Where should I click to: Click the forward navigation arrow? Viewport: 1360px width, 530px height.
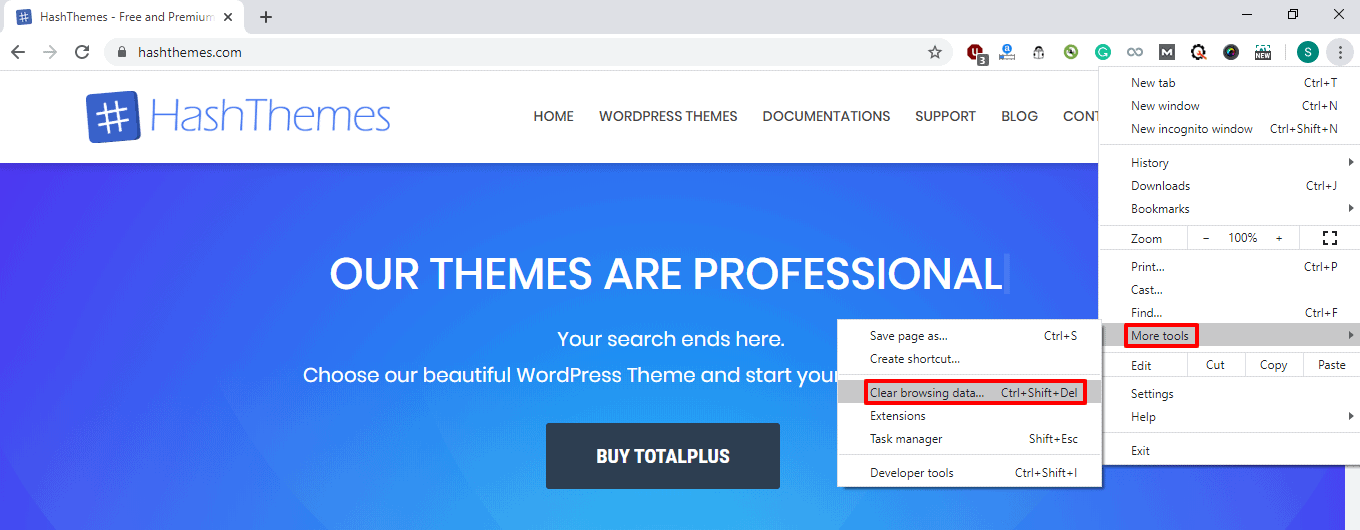[50, 52]
